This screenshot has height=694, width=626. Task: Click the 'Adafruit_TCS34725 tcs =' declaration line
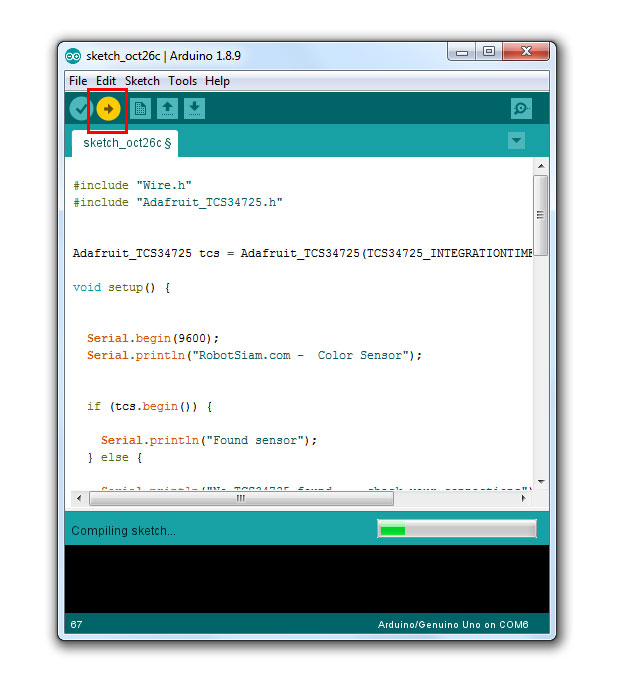point(303,253)
